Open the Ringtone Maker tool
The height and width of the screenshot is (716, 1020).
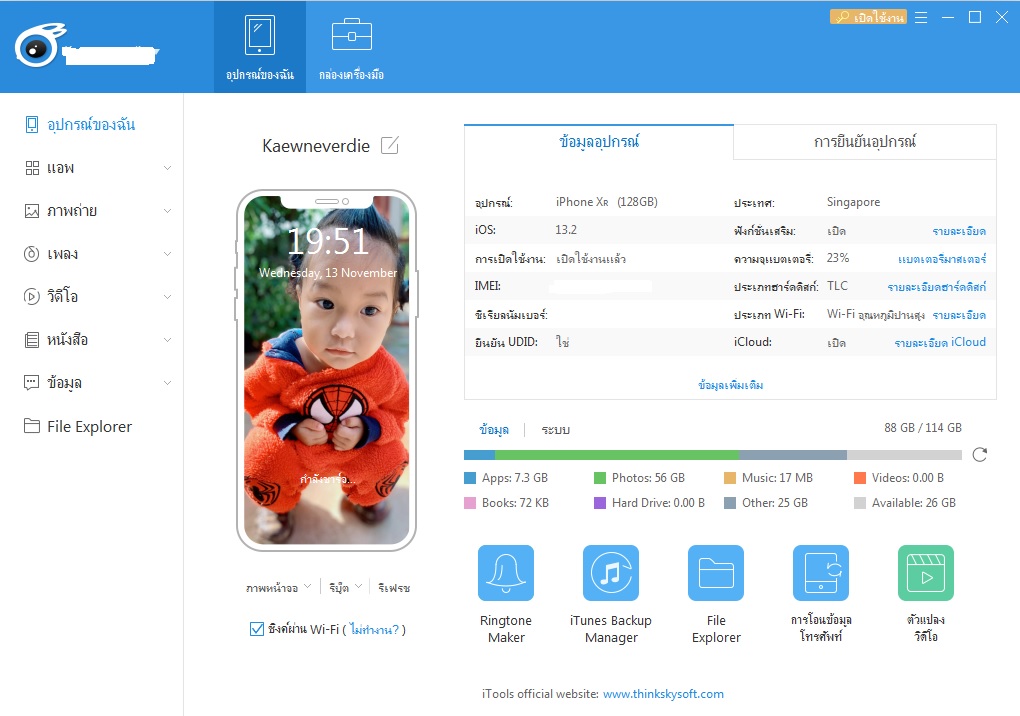click(x=505, y=572)
